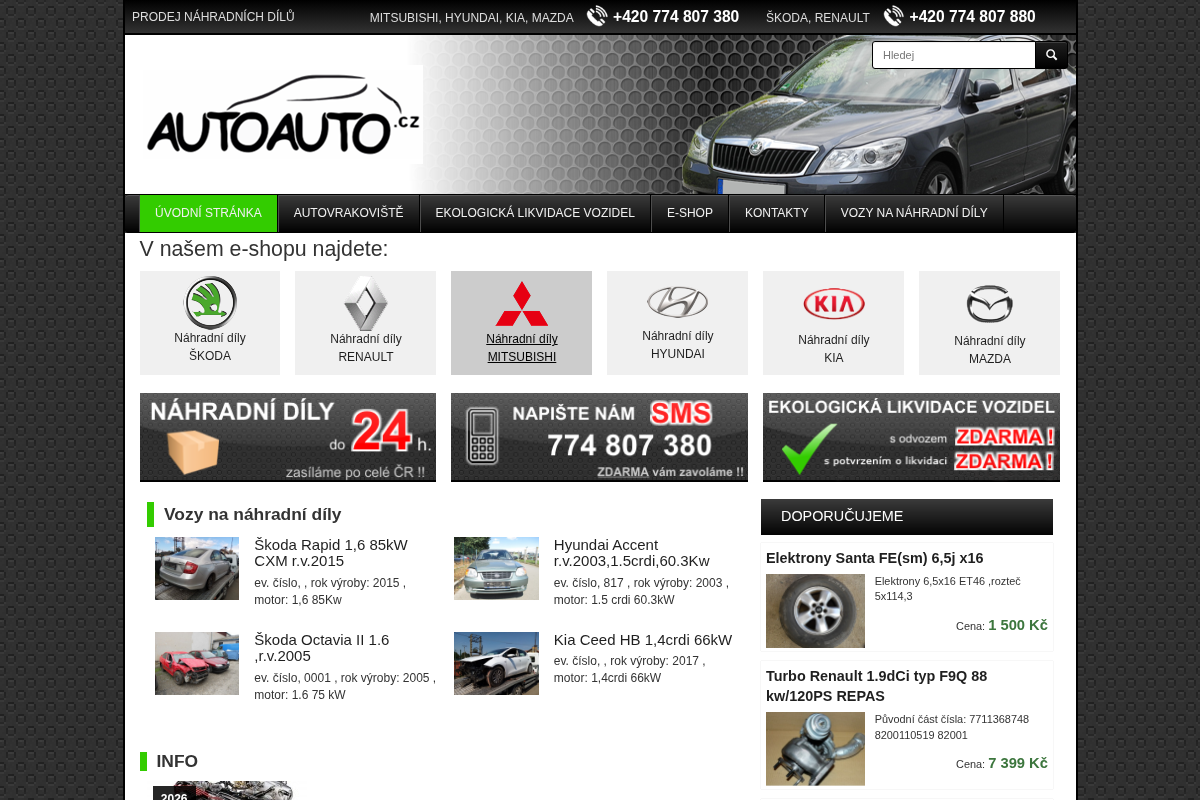
Task: Click the Kia red oval logo
Action: coord(834,304)
